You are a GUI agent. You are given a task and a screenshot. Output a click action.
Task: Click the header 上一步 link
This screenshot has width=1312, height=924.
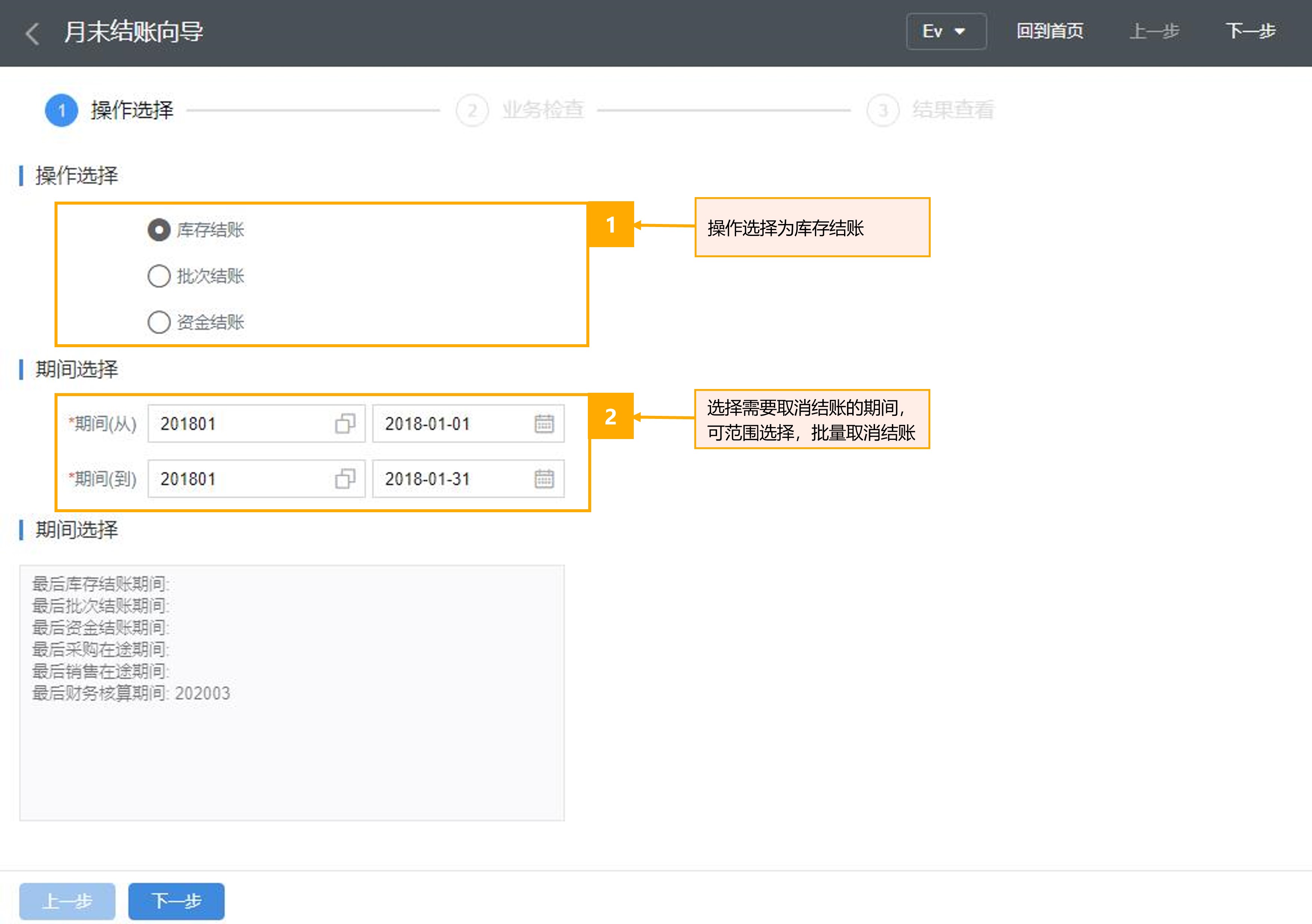click(x=1154, y=31)
